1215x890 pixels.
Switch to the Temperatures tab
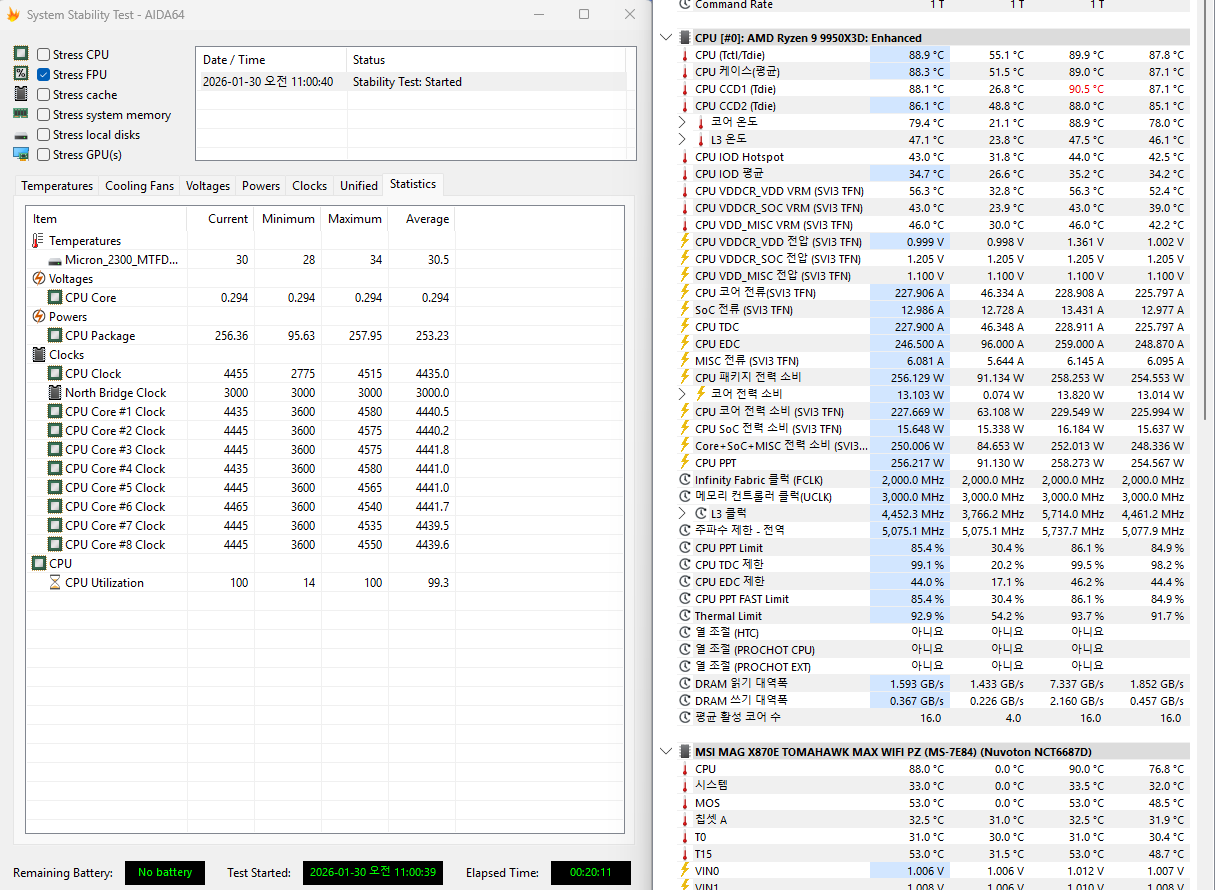[57, 186]
